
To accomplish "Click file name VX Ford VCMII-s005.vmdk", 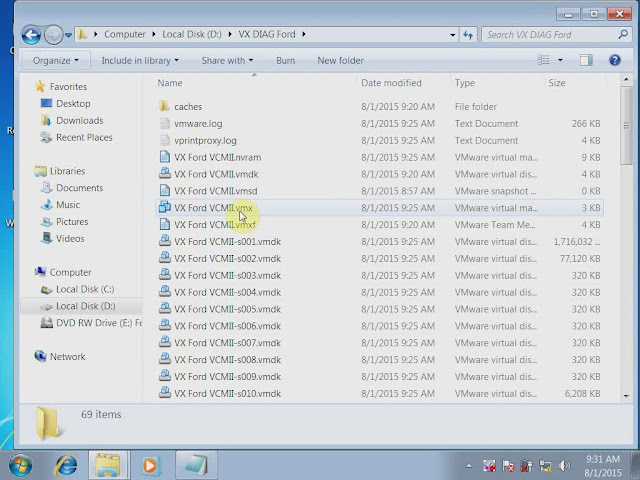I will tap(227, 309).
